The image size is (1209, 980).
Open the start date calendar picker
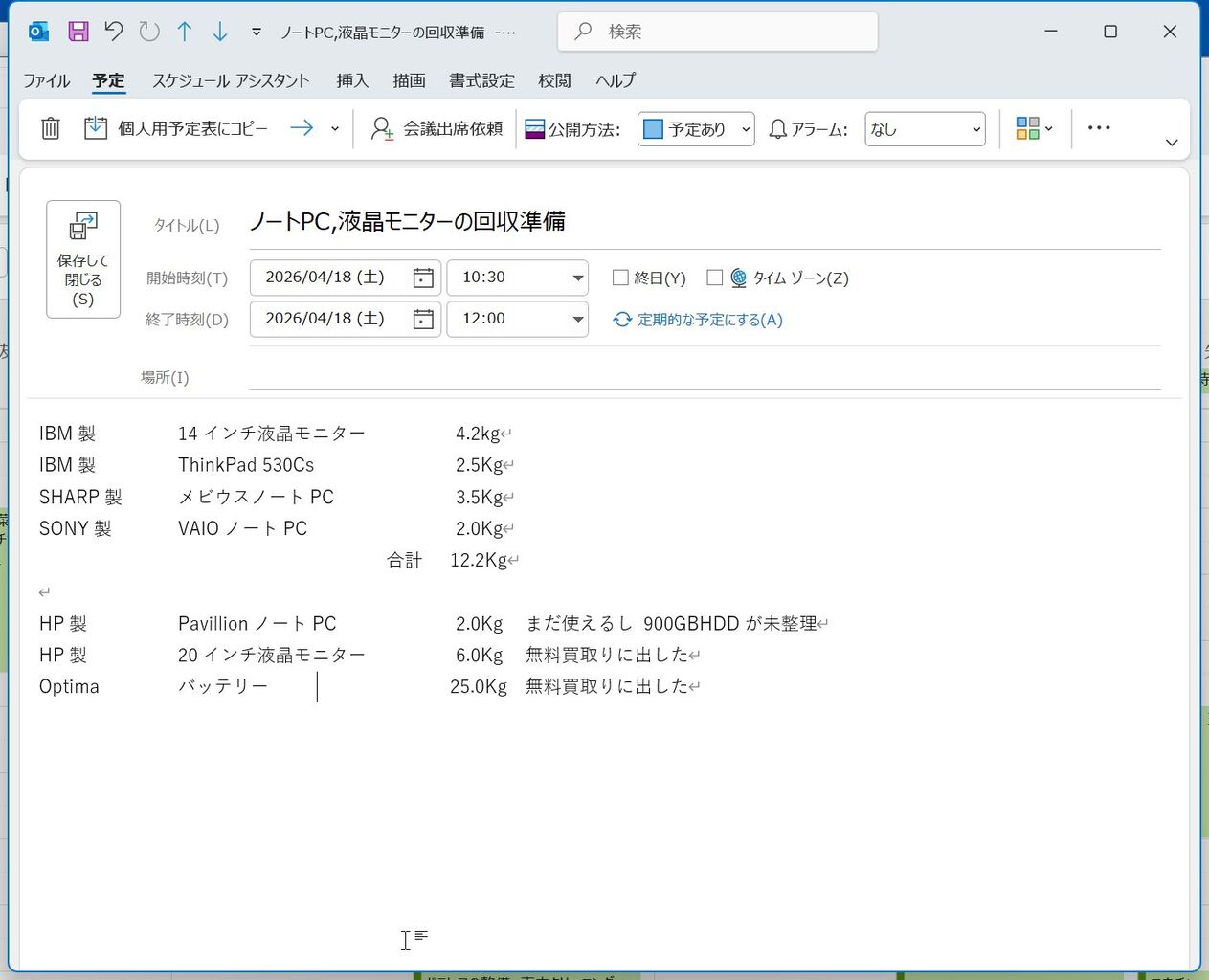pyautogui.click(x=423, y=278)
